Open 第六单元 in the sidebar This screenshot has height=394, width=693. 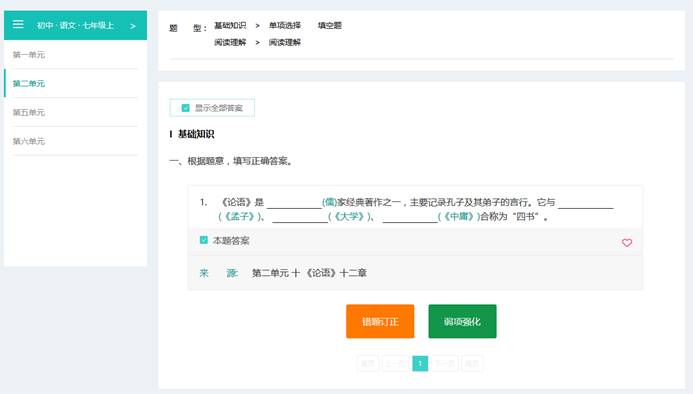pos(29,141)
